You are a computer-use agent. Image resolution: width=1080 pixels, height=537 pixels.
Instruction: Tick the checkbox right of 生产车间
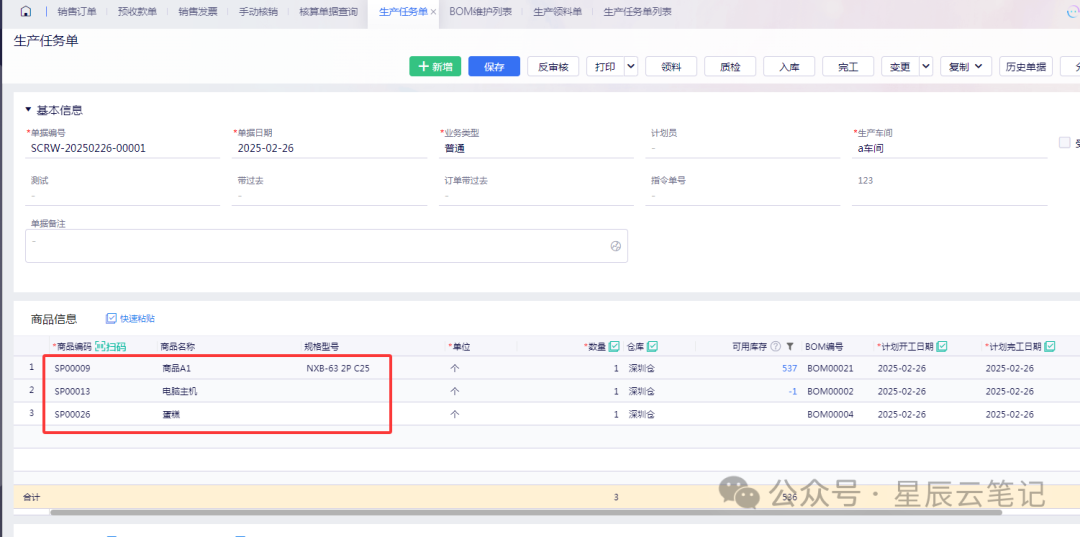click(1065, 143)
